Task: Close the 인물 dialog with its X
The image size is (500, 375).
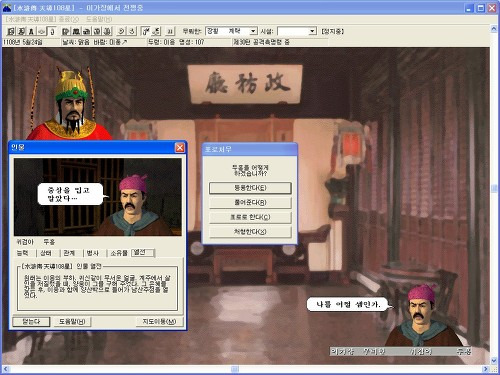Action: 180,148
